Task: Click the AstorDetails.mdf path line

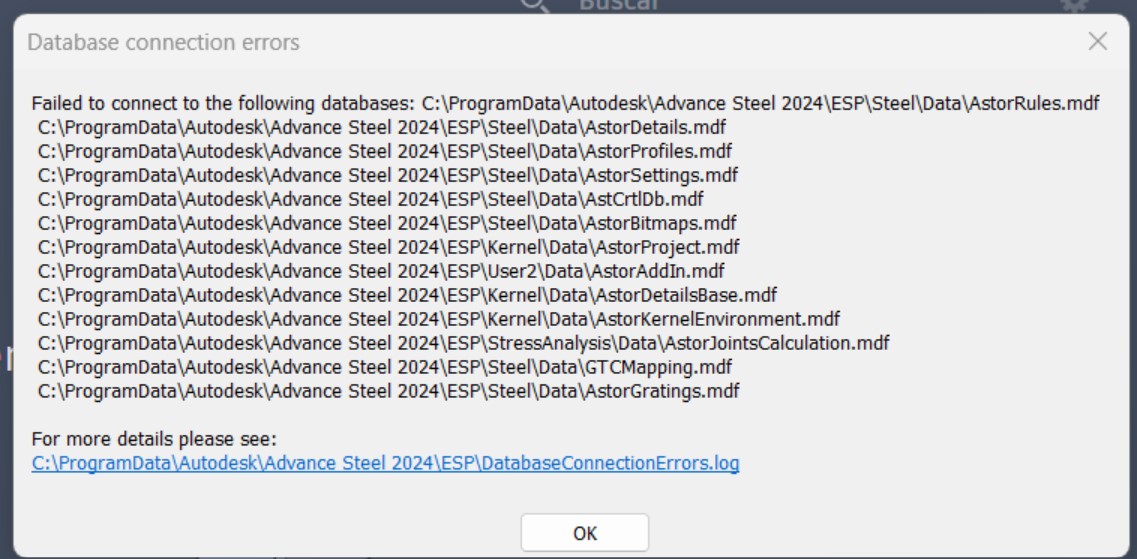Action: 382,127
